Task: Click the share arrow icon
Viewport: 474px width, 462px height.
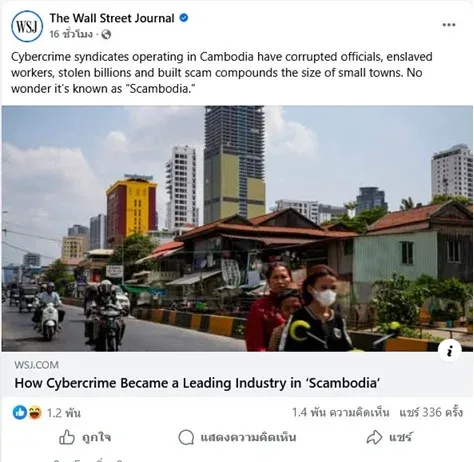Action: [x=374, y=437]
